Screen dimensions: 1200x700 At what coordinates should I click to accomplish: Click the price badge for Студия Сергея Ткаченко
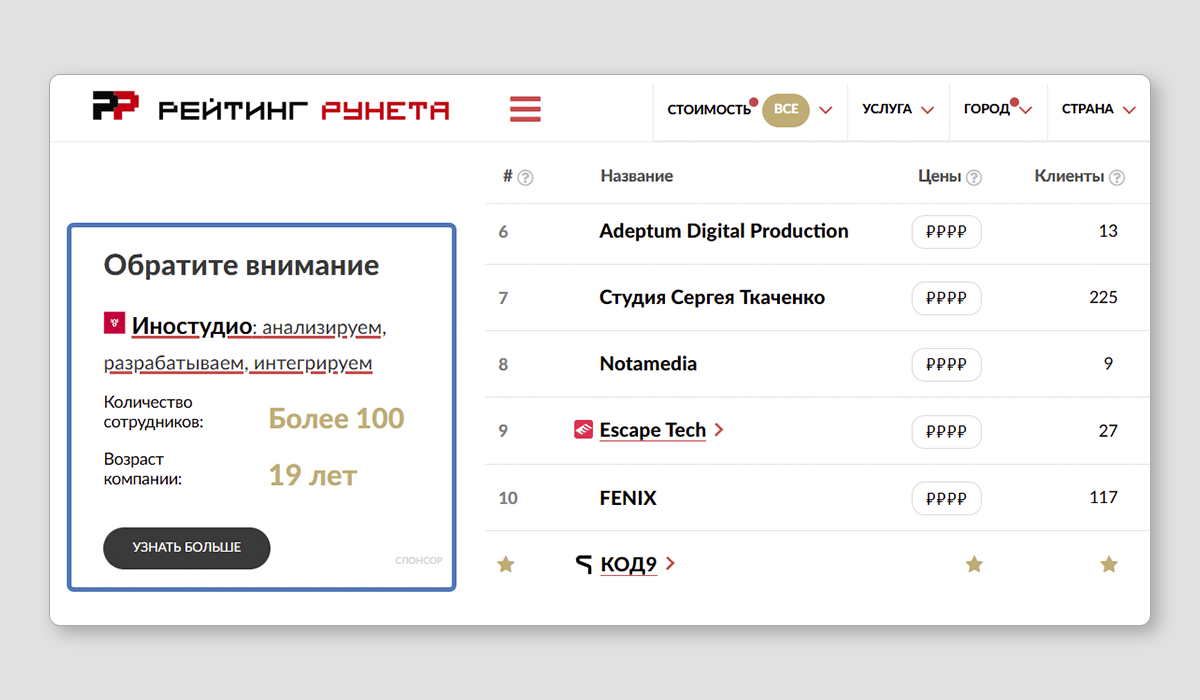pos(946,298)
